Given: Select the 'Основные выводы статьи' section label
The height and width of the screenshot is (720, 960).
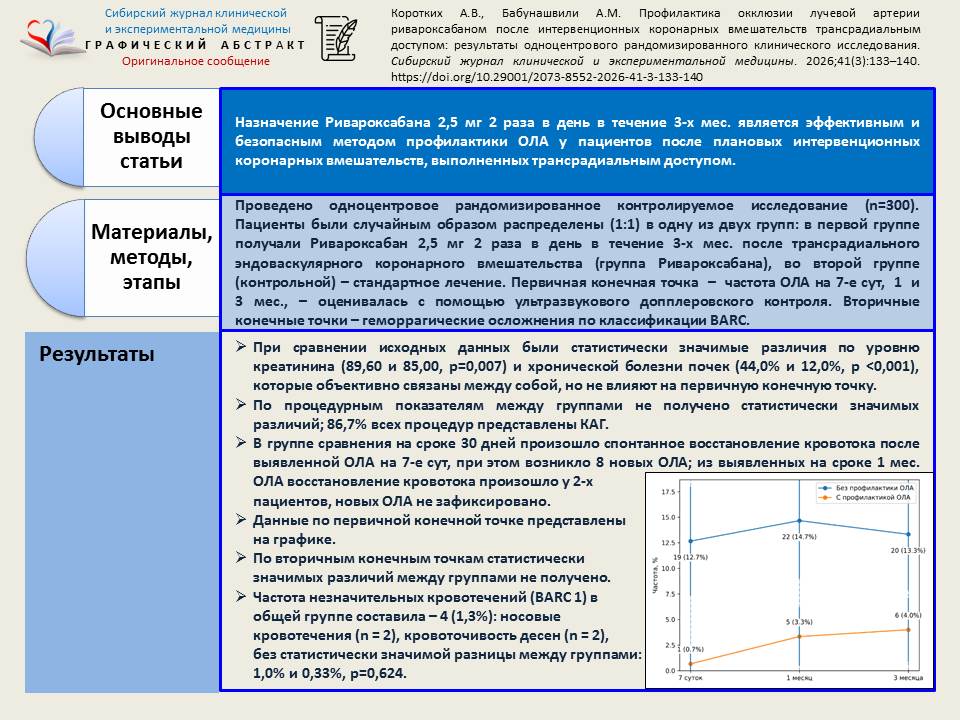Looking at the screenshot, I should [151, 136].
